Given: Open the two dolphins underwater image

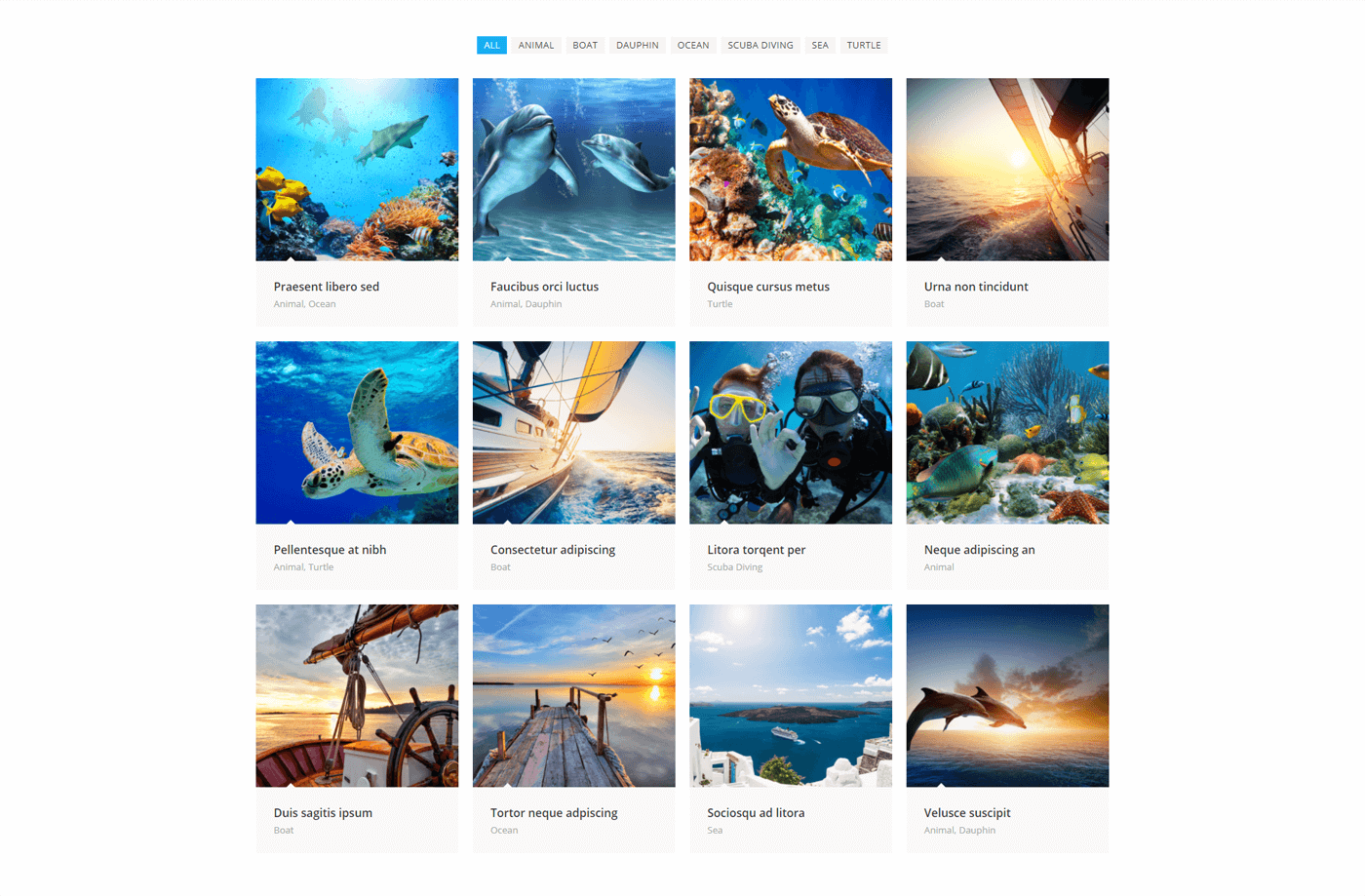Looking at the screenshot, I should [x=574, y=170].
